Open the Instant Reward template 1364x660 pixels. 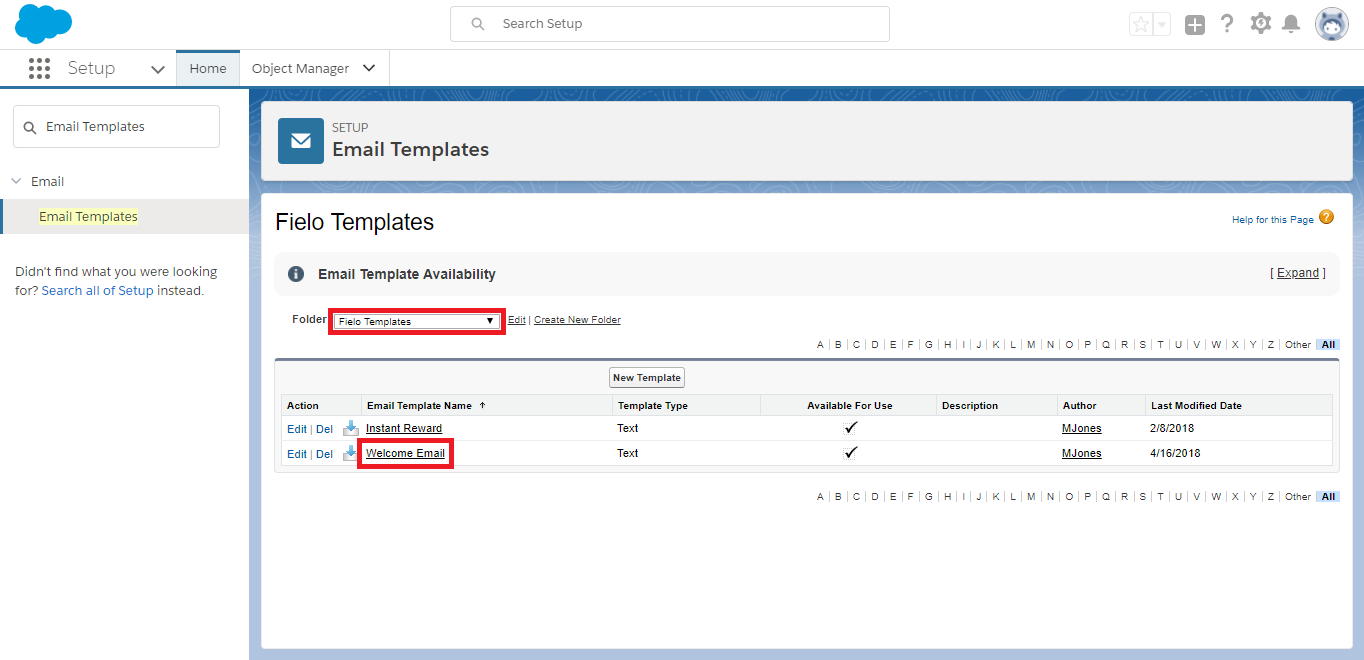click(x=404, y=428)
